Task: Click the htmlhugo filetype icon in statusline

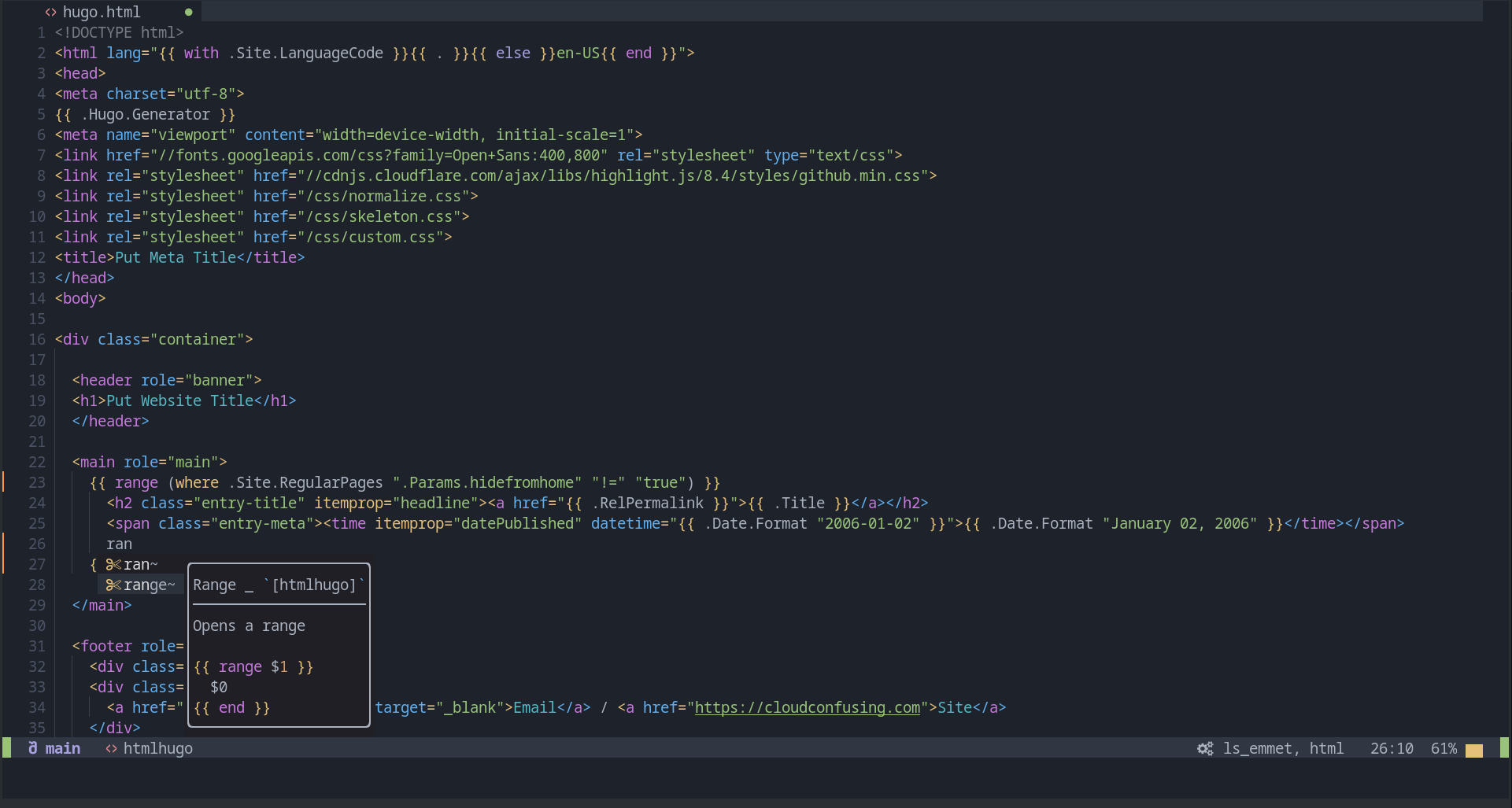Action: tap(111, 748)
